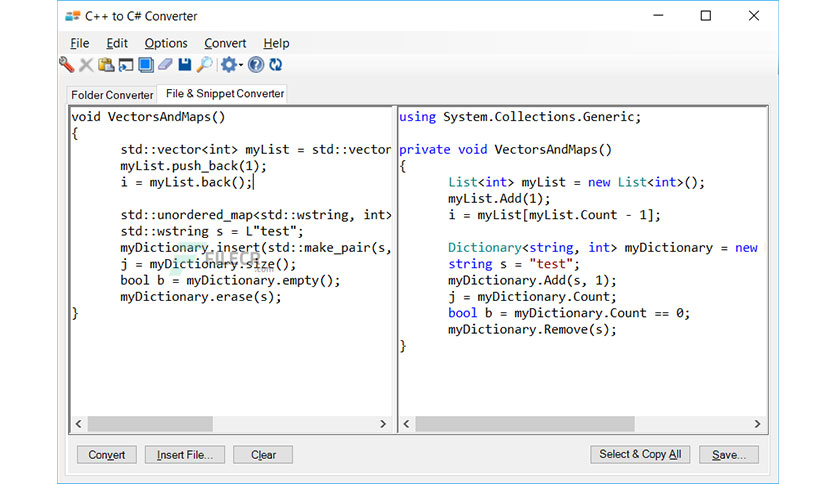Click 'private void VectorsAndMaps()' in C# pane

[x=505, y=149]
